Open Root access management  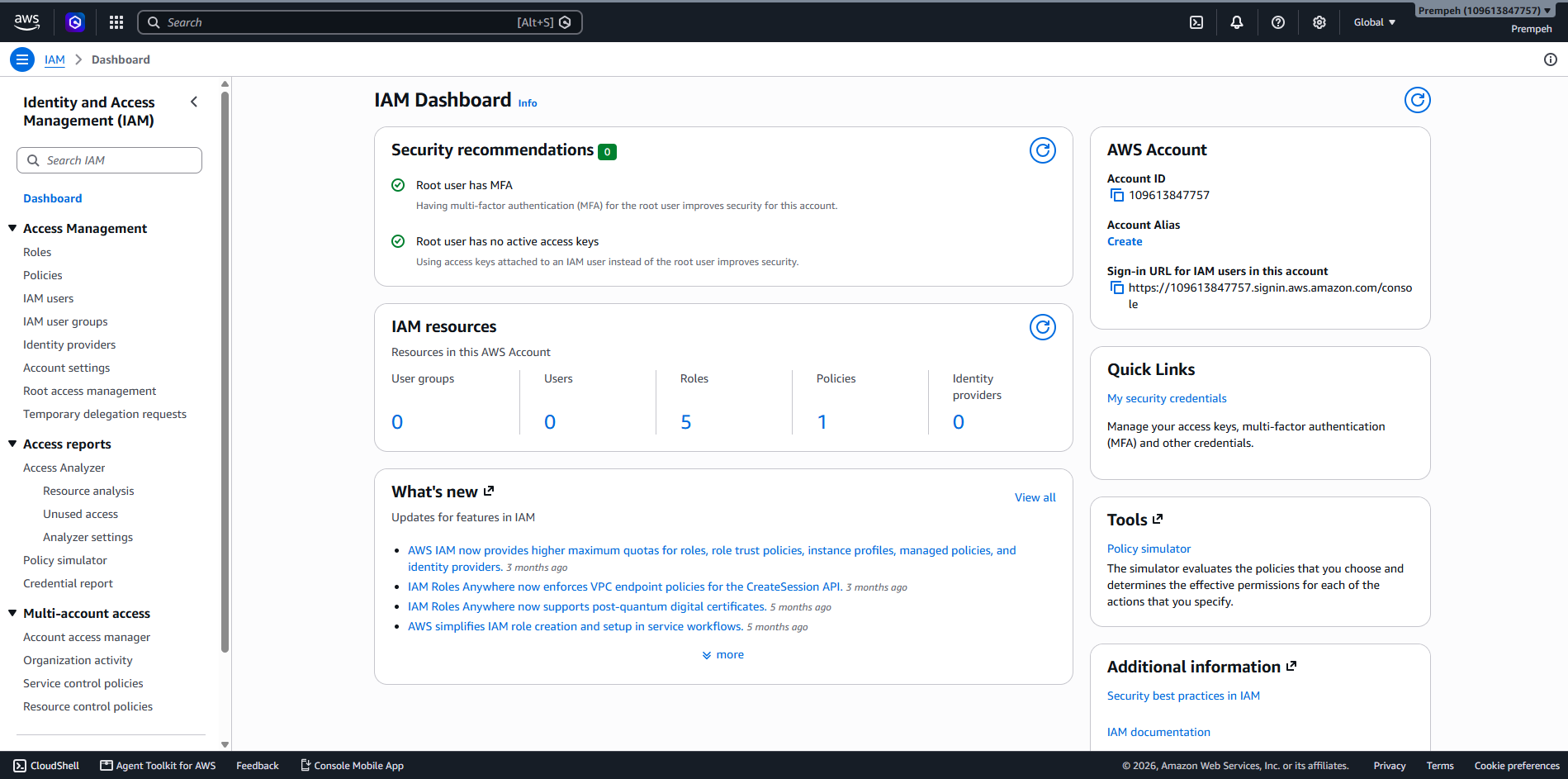click(90, 391)
